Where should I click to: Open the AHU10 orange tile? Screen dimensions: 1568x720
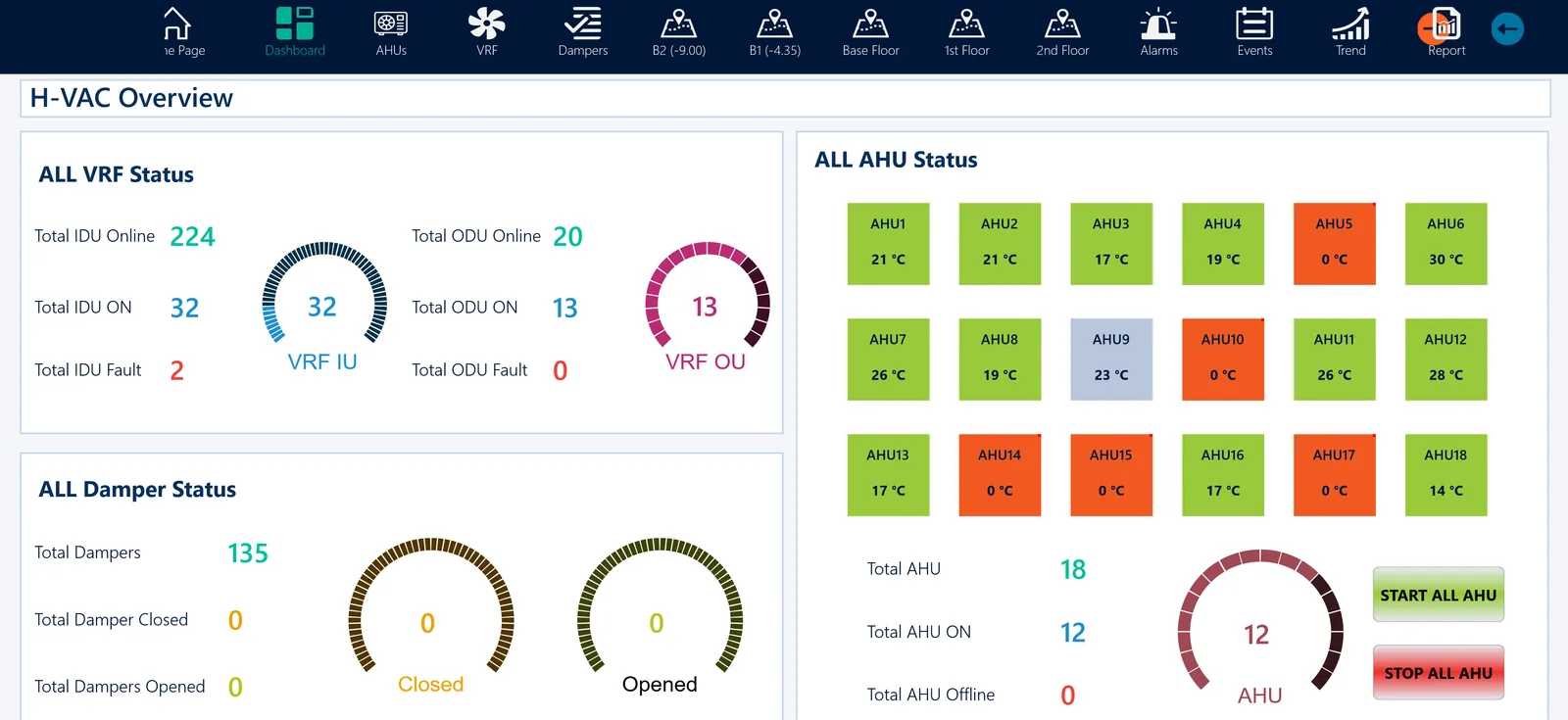coord(1223,360)
